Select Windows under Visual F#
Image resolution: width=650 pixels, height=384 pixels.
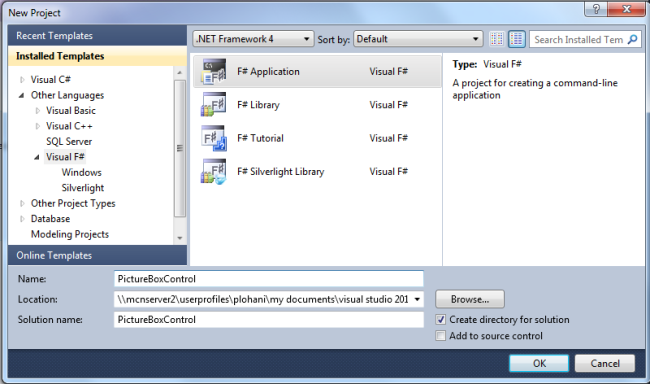pos(82,173)
